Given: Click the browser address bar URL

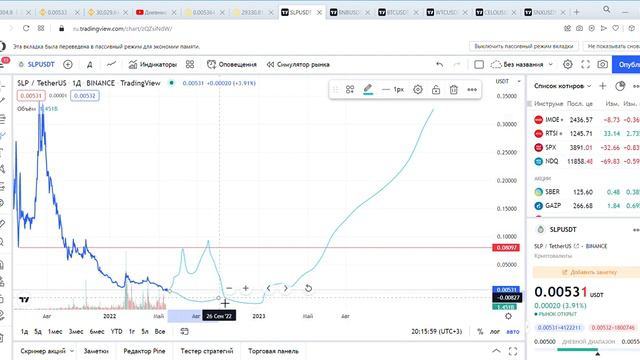Looking at the screenshot, I should pos(122,29).
